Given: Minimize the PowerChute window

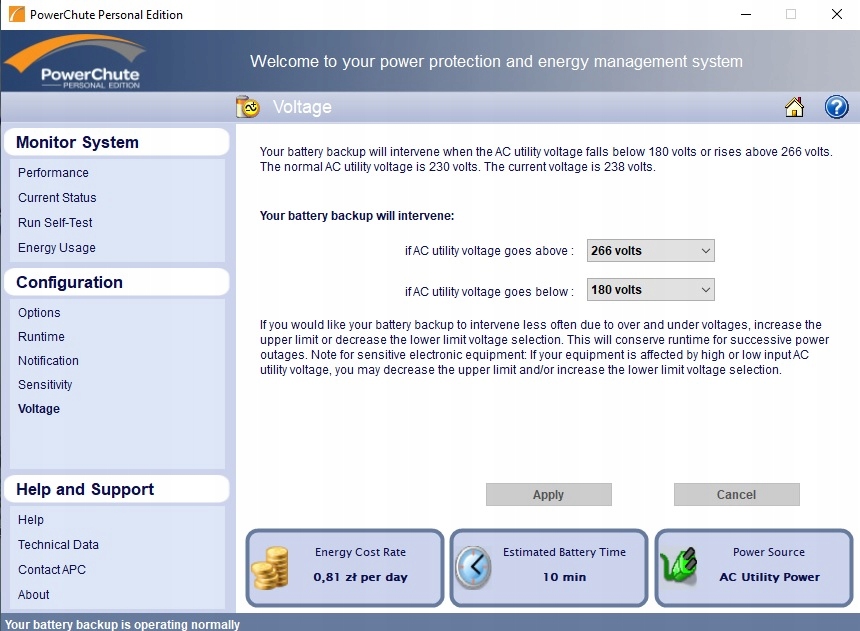Looking at the screenshot, I should click(746, 14).
